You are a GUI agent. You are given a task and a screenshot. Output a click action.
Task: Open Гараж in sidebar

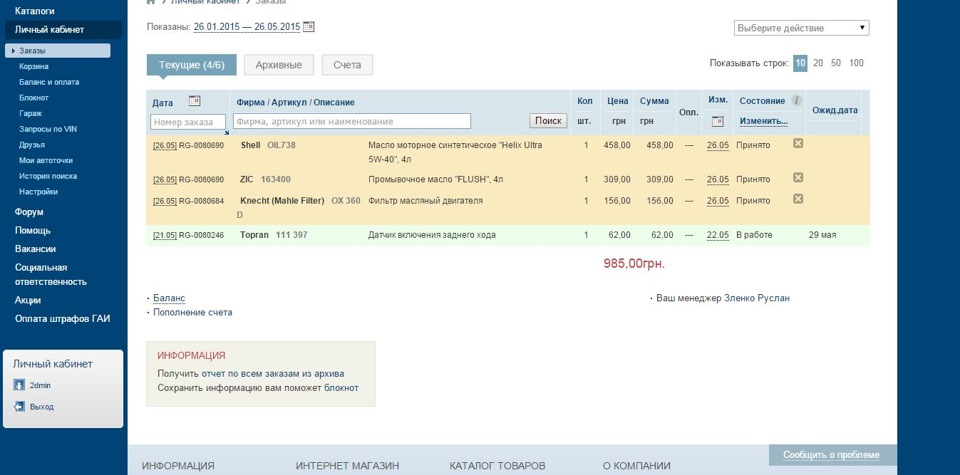pos(30,113)
